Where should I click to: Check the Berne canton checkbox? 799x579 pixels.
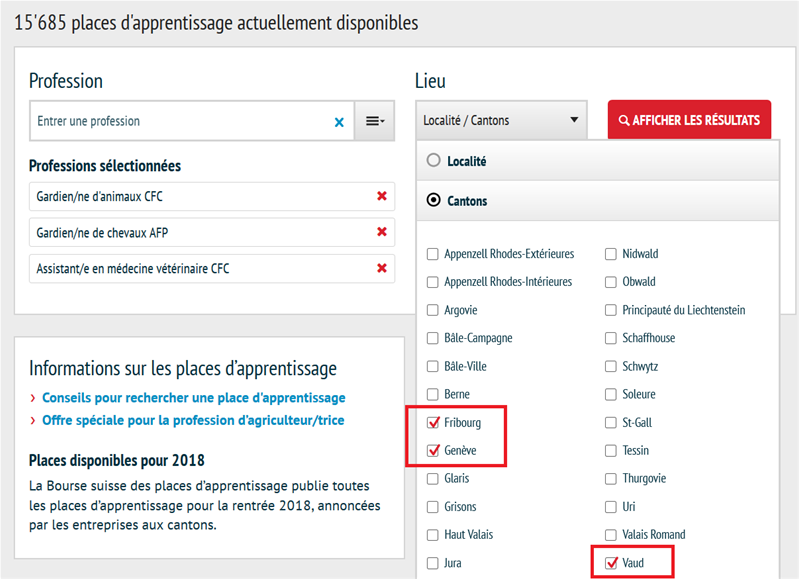point(433,395)
